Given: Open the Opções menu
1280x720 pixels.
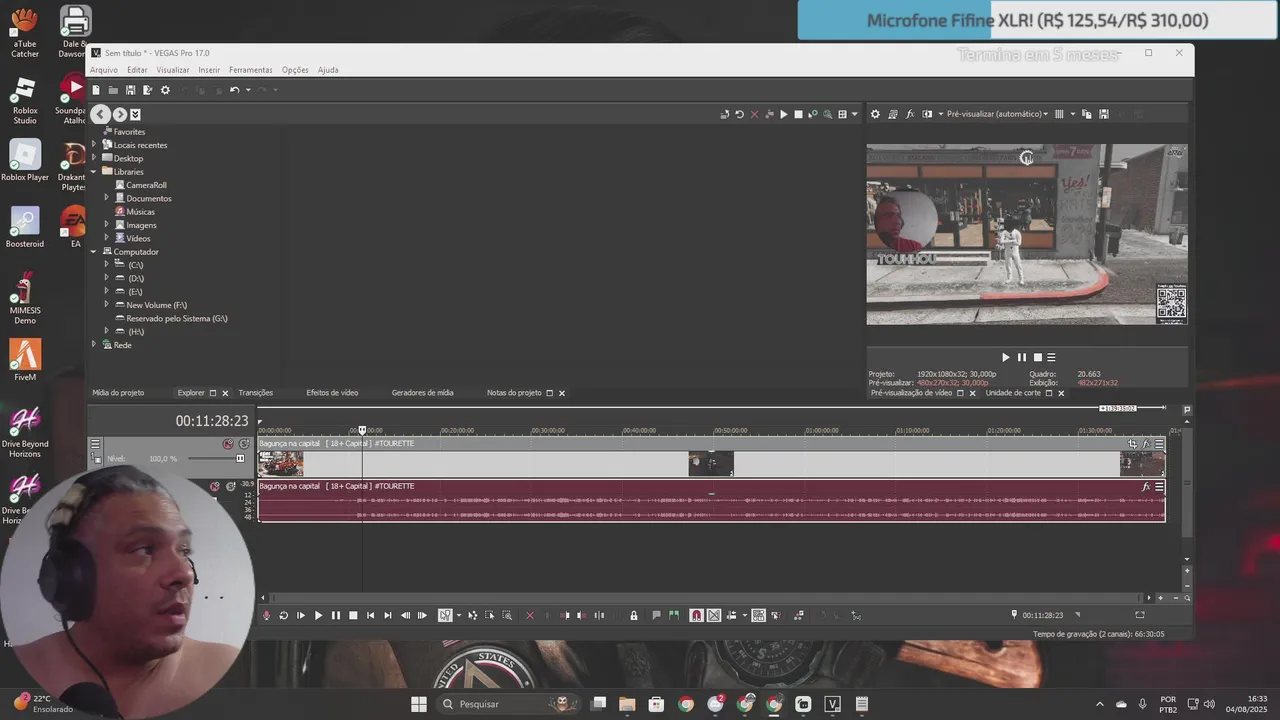Looking at the screenshot, I should [x=295, y=70].
